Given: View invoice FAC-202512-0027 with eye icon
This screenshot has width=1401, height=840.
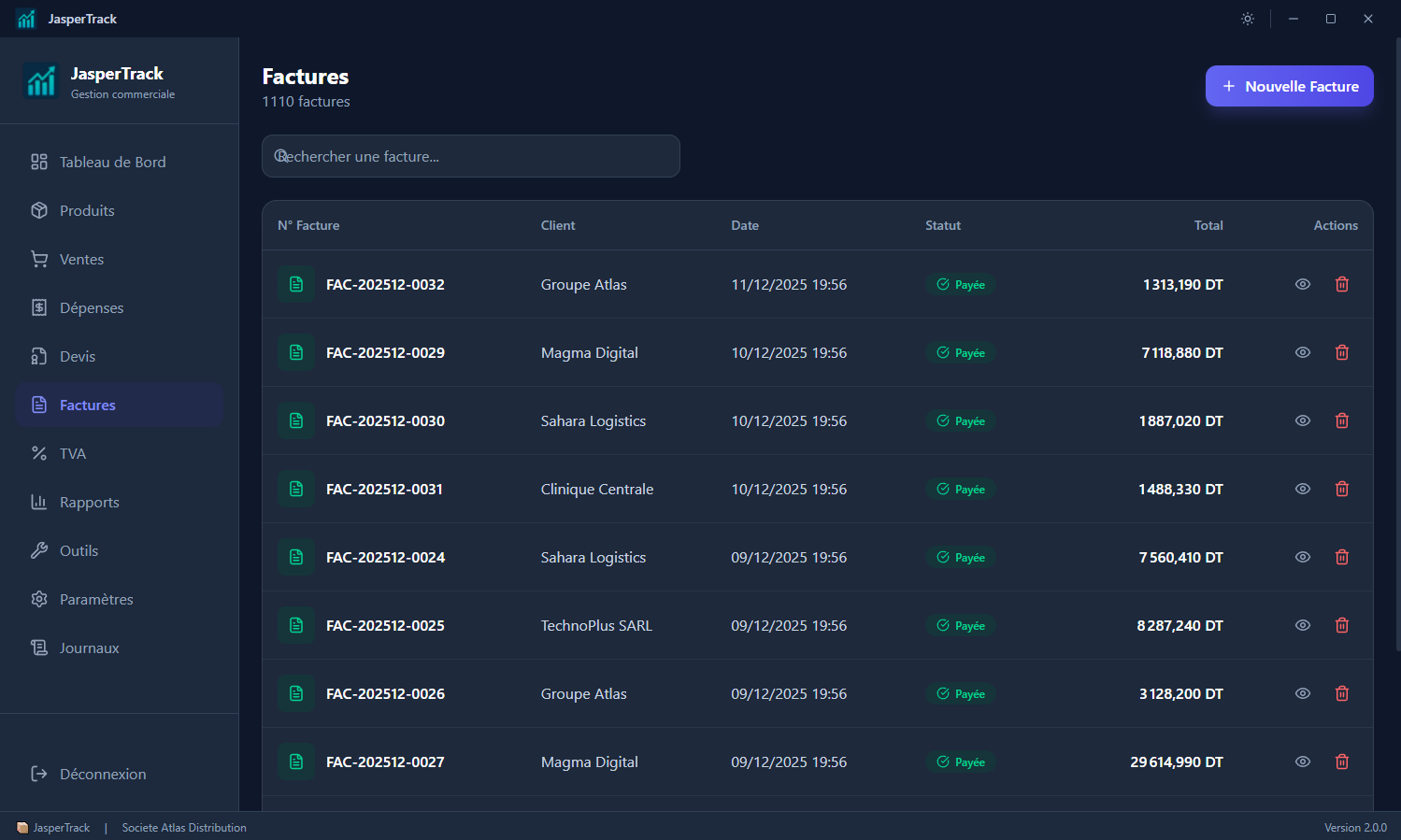Looking at the screenshot, I should pyautogui.click(x=1303, y=762).
